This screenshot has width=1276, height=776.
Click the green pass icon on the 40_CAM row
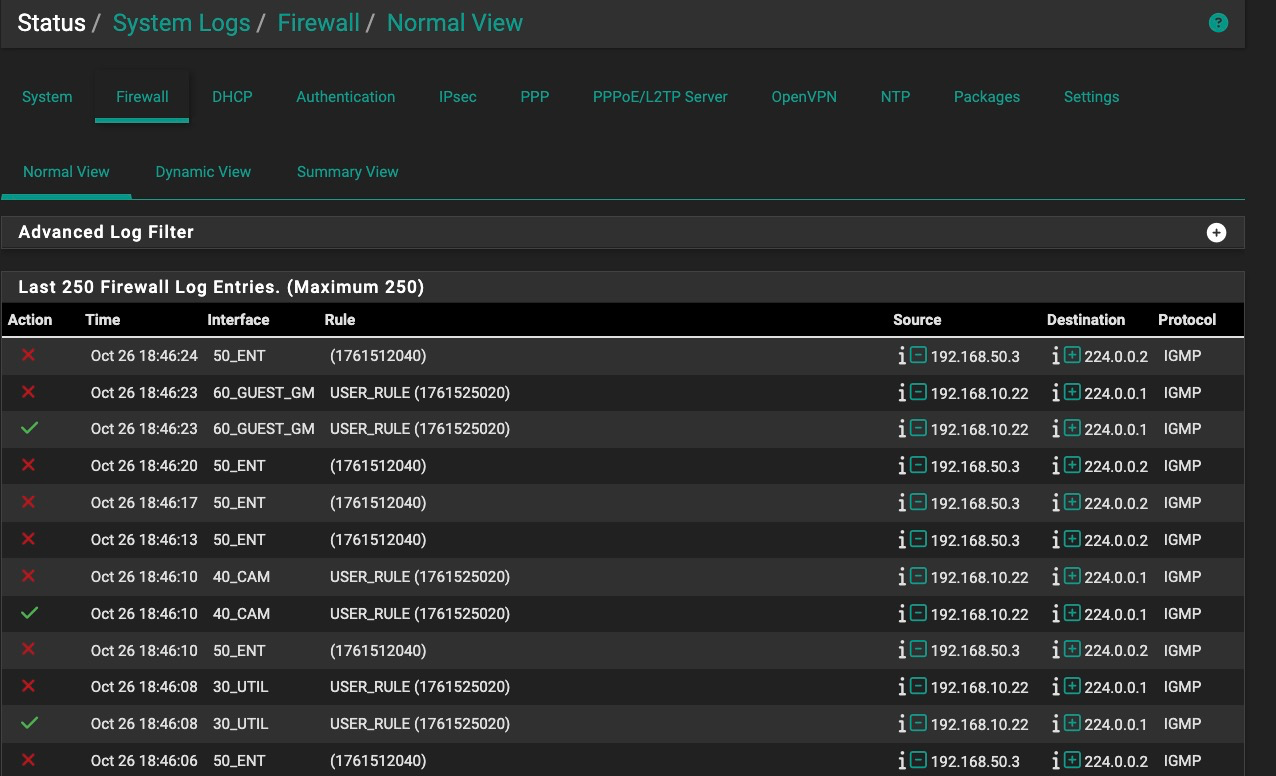click(29, 613)
